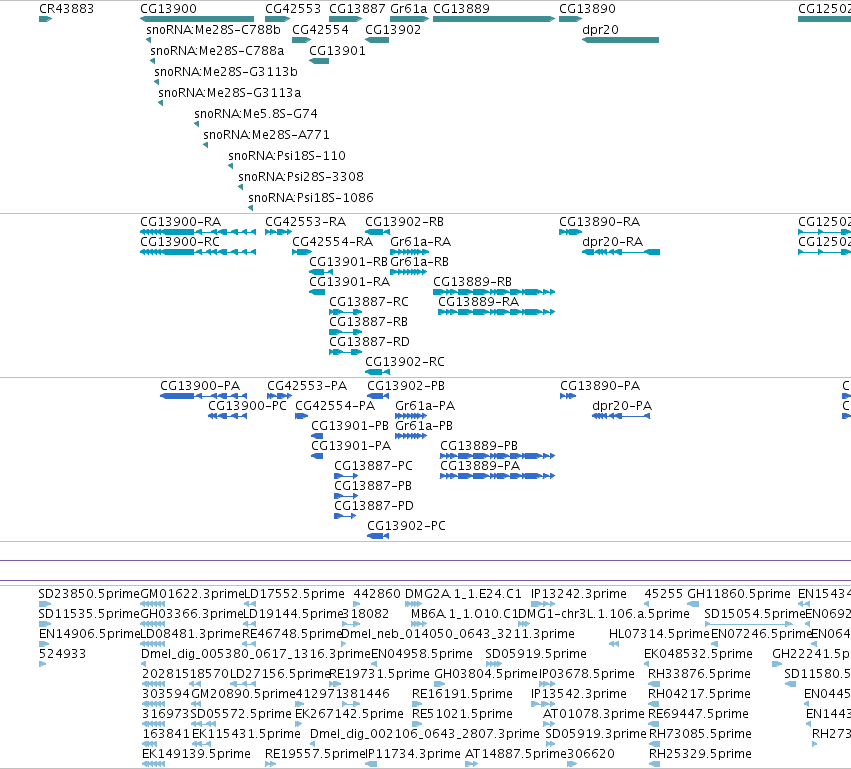Click protein CG13902-PC label
Viewport: 851px width, 769px height.
pos(407,526)
